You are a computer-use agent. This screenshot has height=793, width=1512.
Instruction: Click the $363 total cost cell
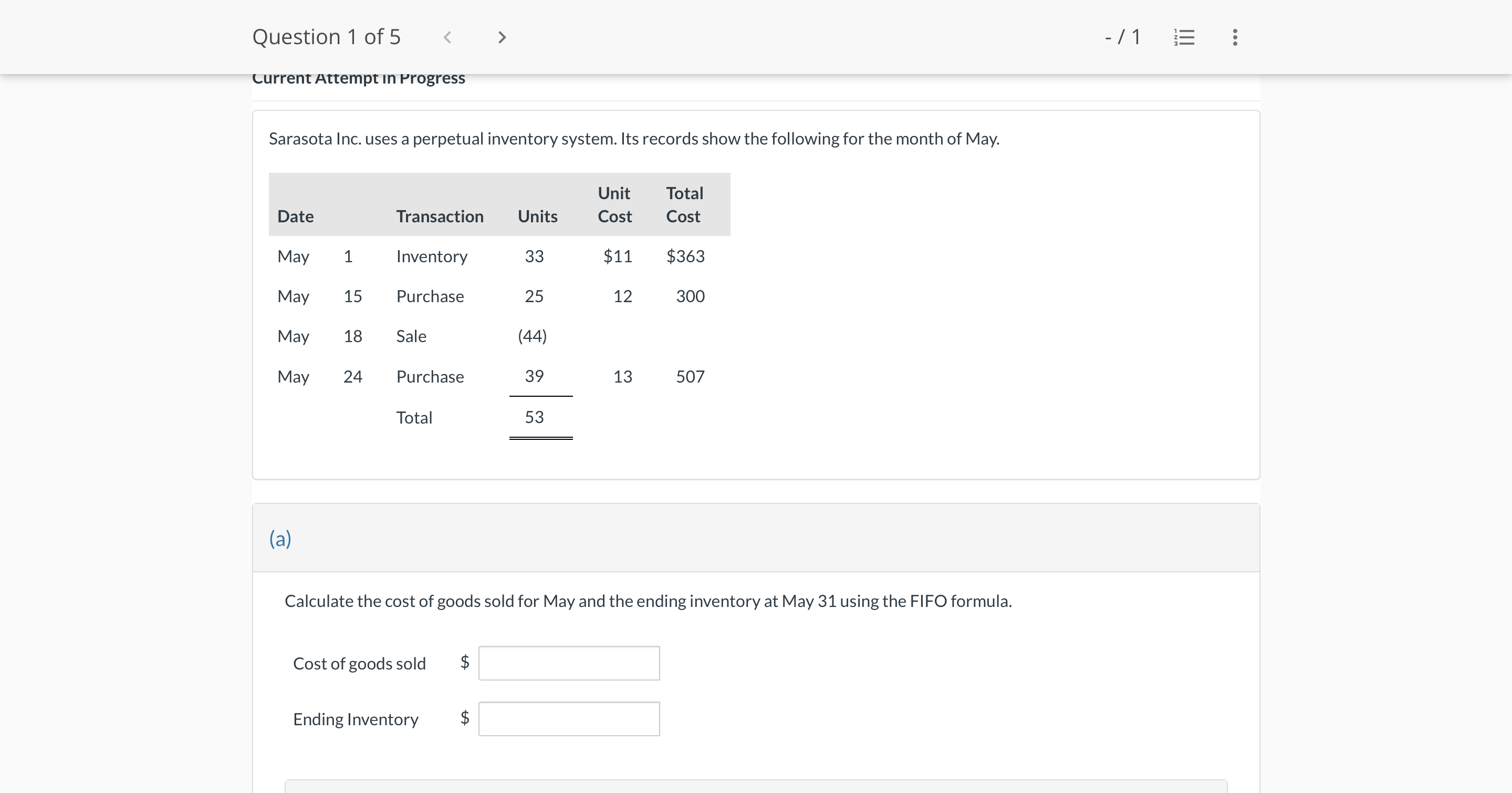pyautogui.click(x=685, y=256)
